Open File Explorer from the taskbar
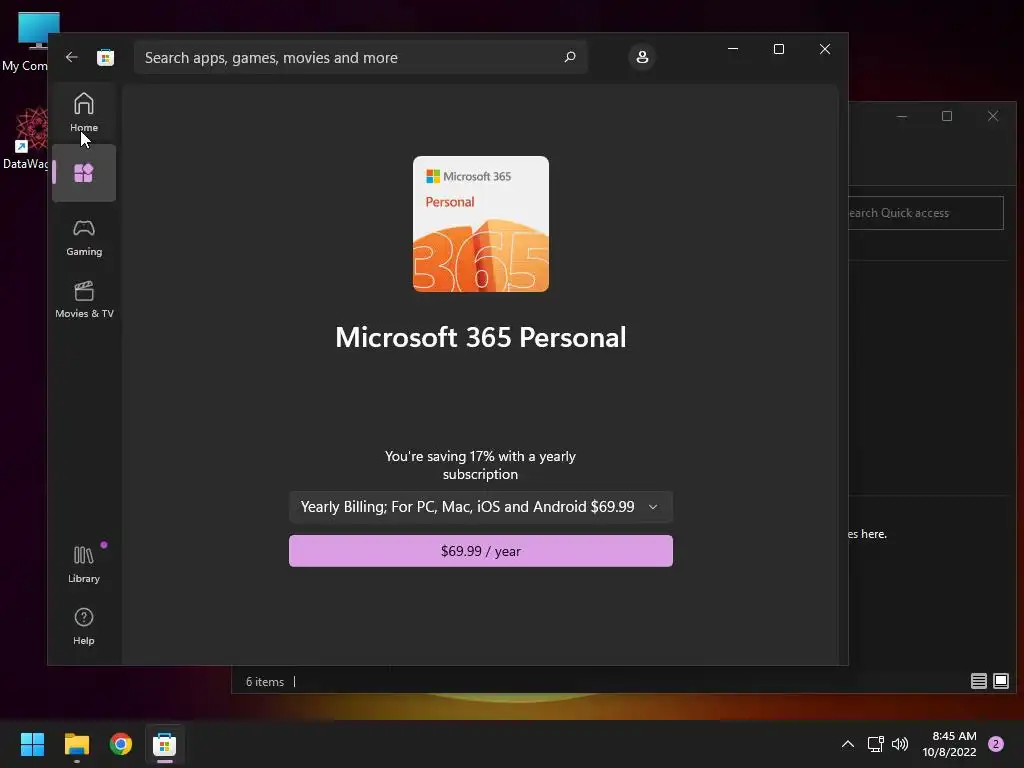 click(77, 744)
